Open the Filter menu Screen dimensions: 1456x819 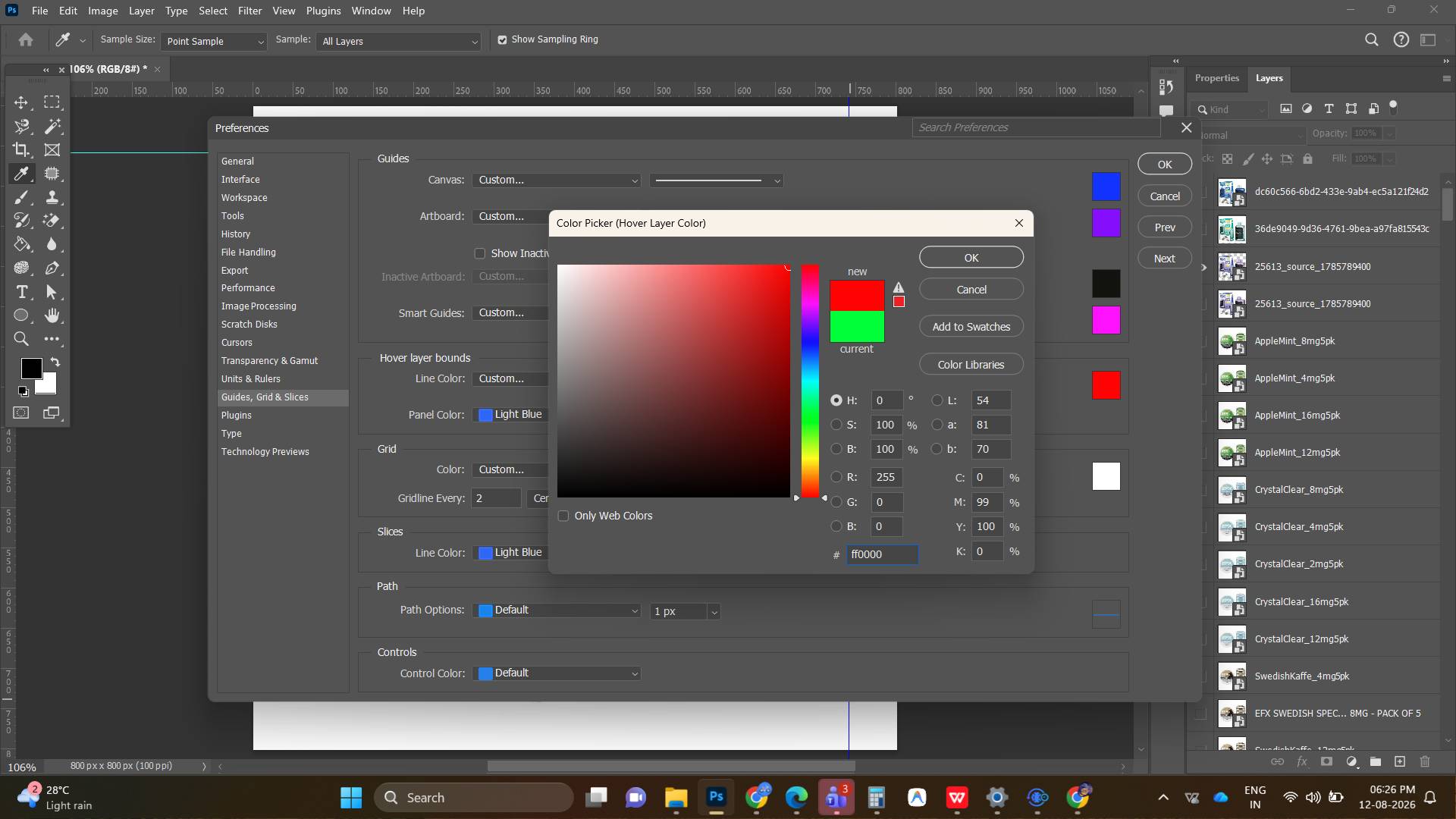coord(249,11)
